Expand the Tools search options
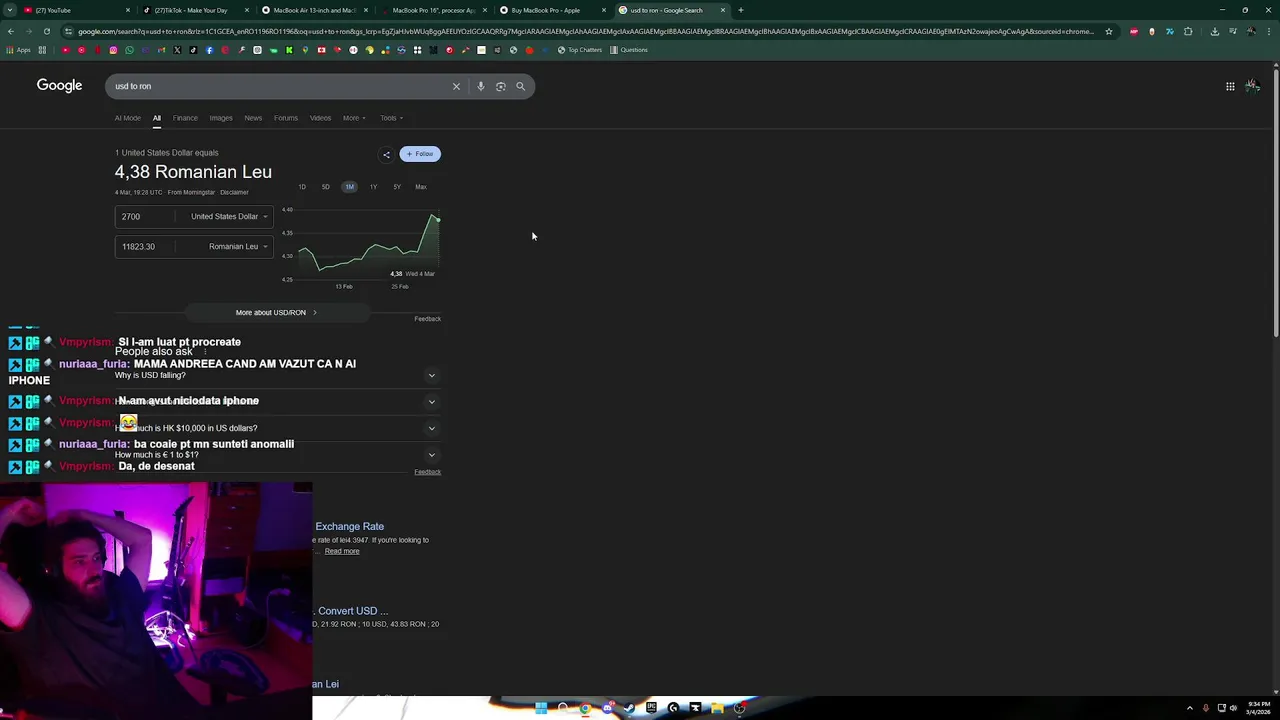Screen dimensions: 1280x720 tap(391, 118)
